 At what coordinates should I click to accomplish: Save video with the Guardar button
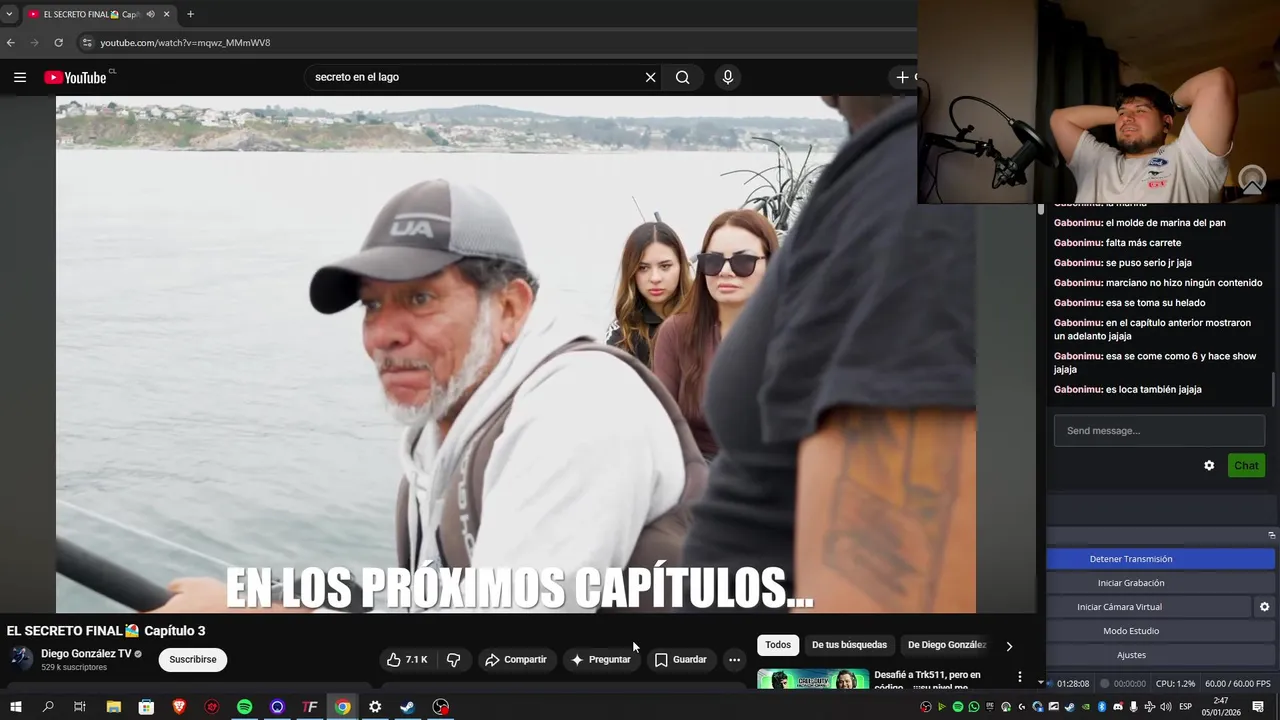(x=680, y=659)
